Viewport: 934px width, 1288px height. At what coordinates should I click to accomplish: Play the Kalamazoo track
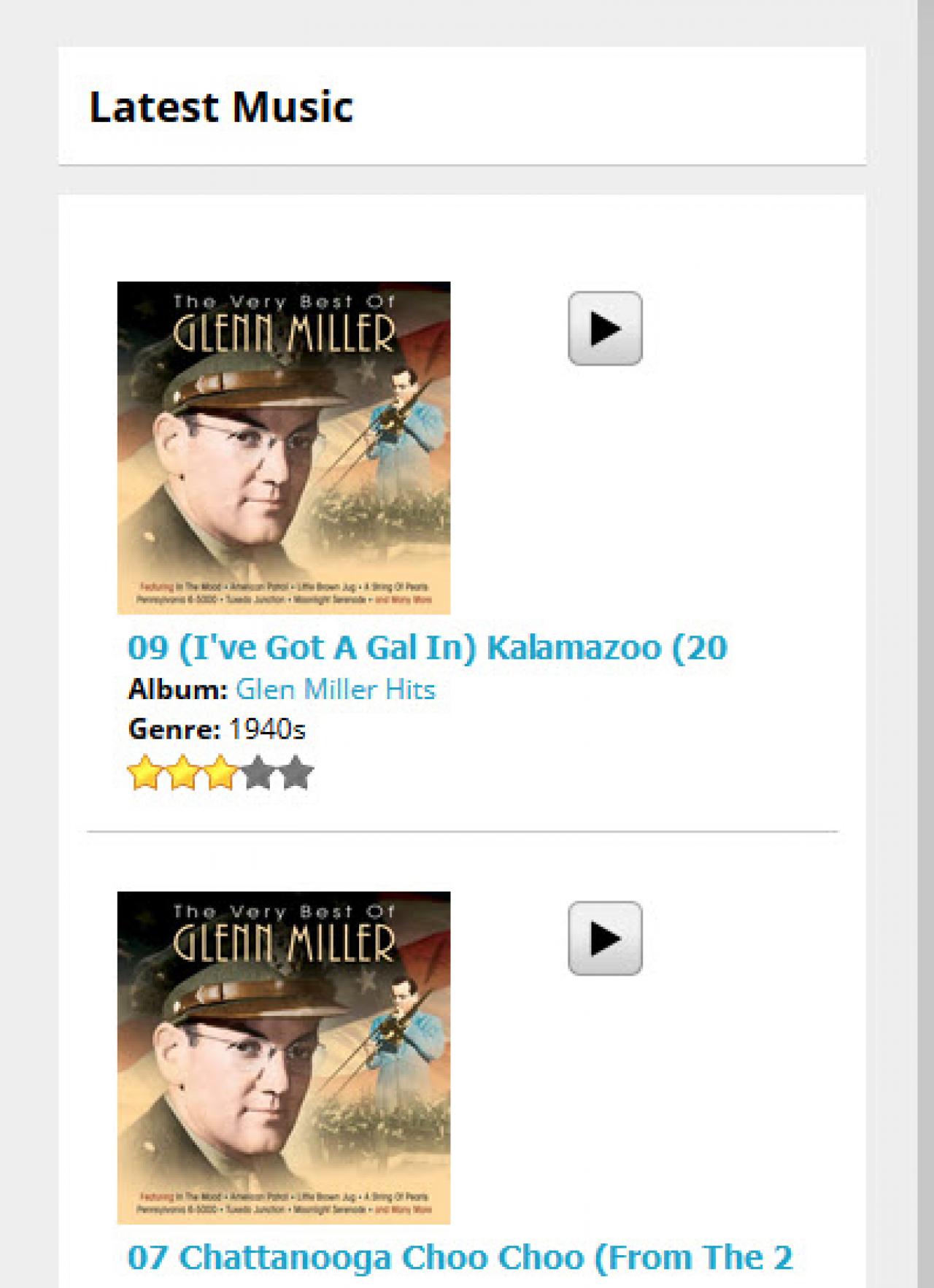tap(605, 328)
